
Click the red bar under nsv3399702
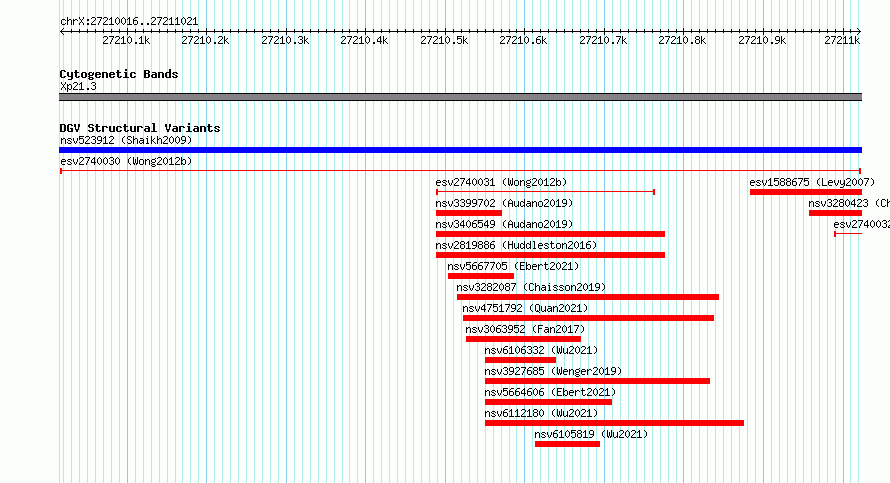(469, 213)
